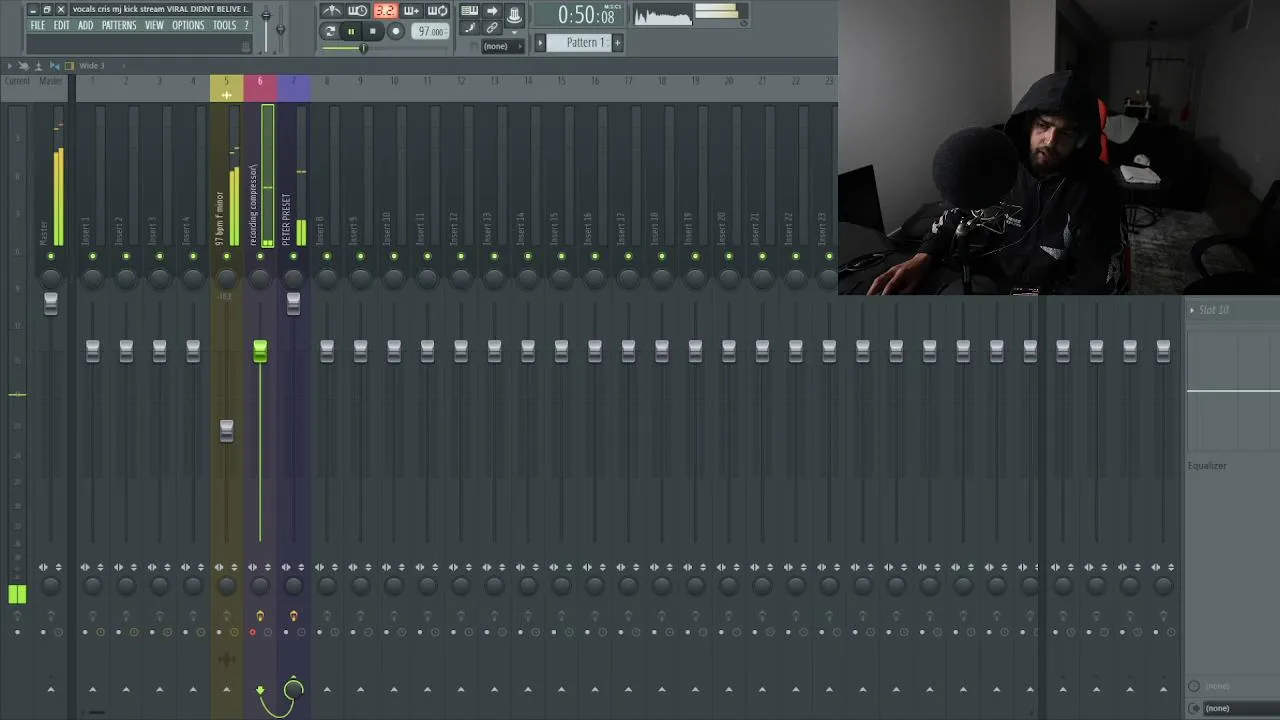
Task: Click the record button in transport
Action: click(396, 31)
